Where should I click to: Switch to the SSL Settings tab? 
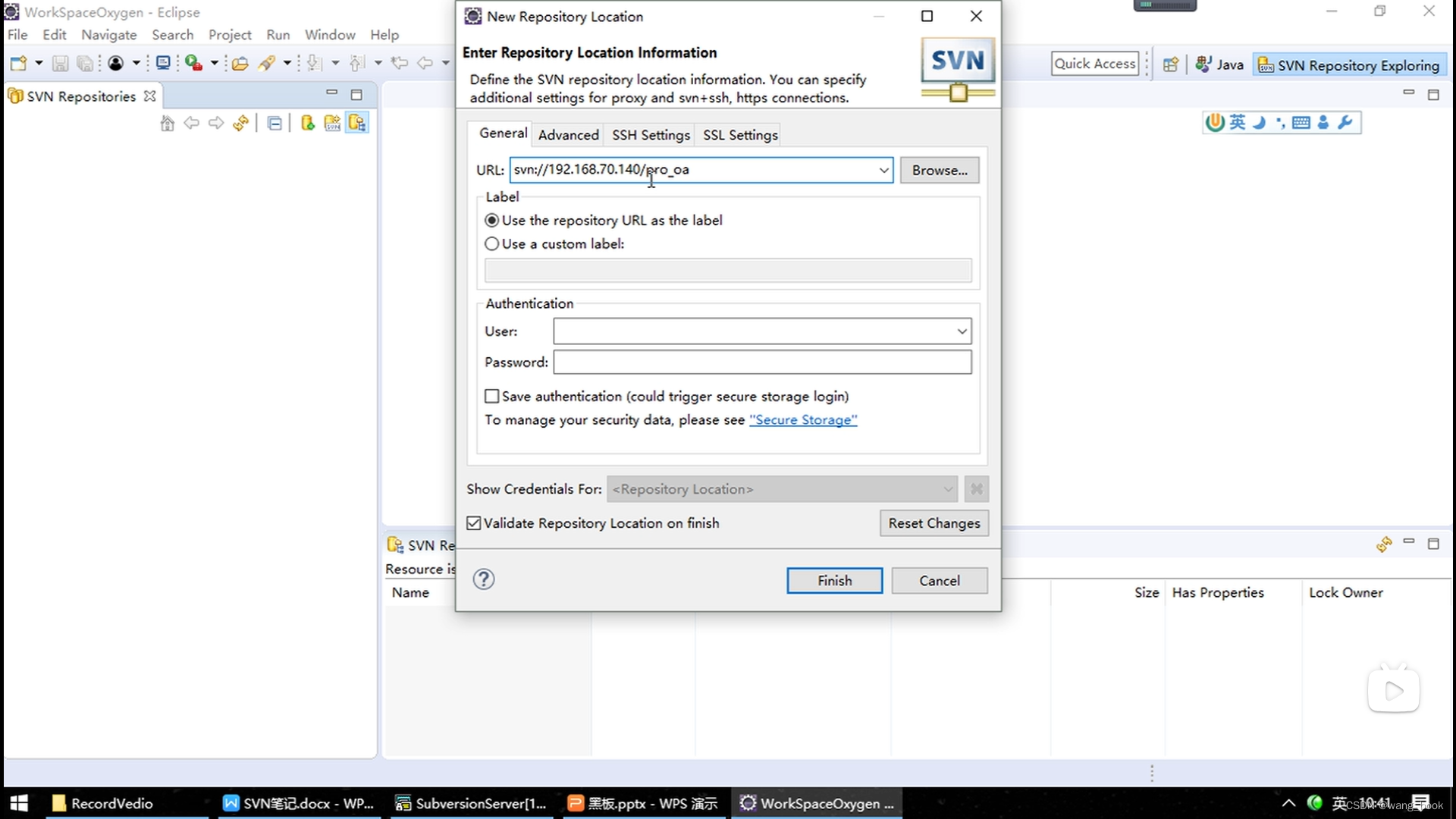point(740,135)
